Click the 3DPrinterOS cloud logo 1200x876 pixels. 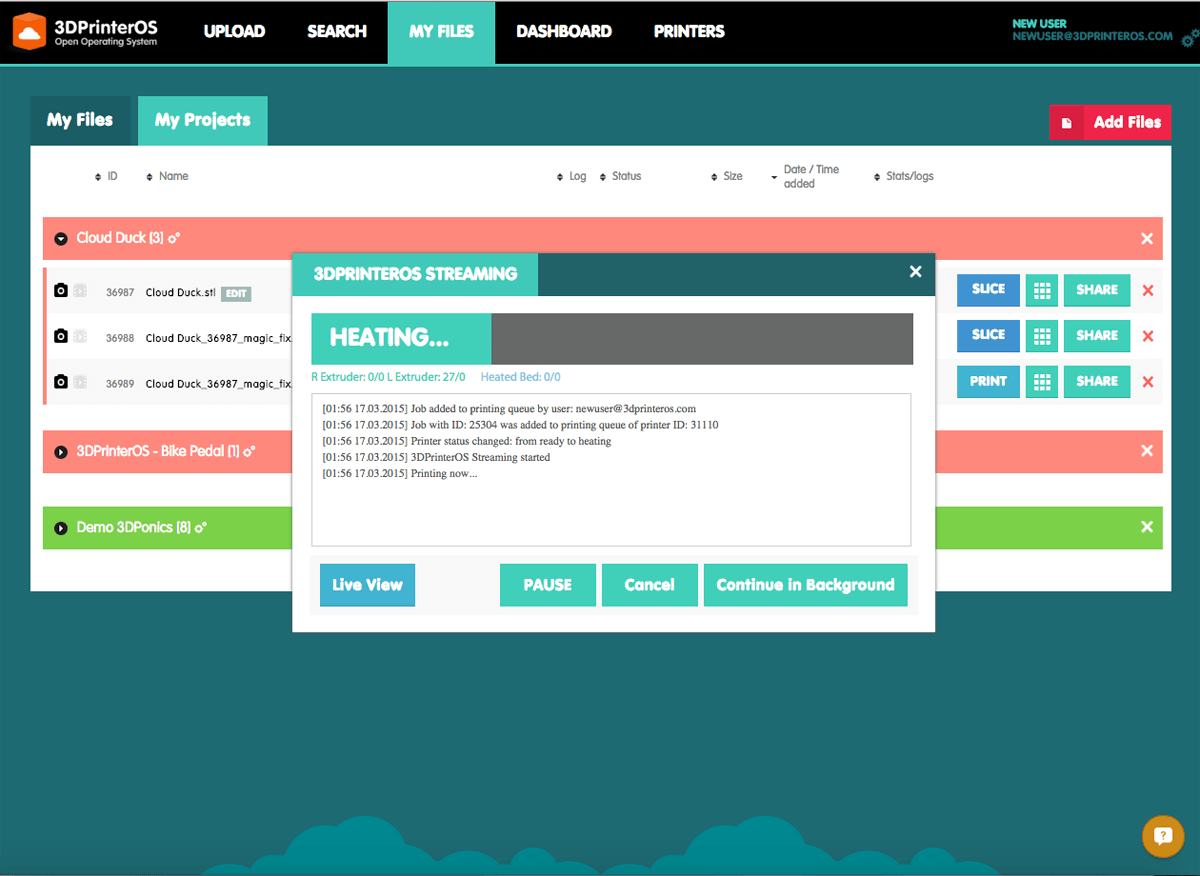coord(30,32)
